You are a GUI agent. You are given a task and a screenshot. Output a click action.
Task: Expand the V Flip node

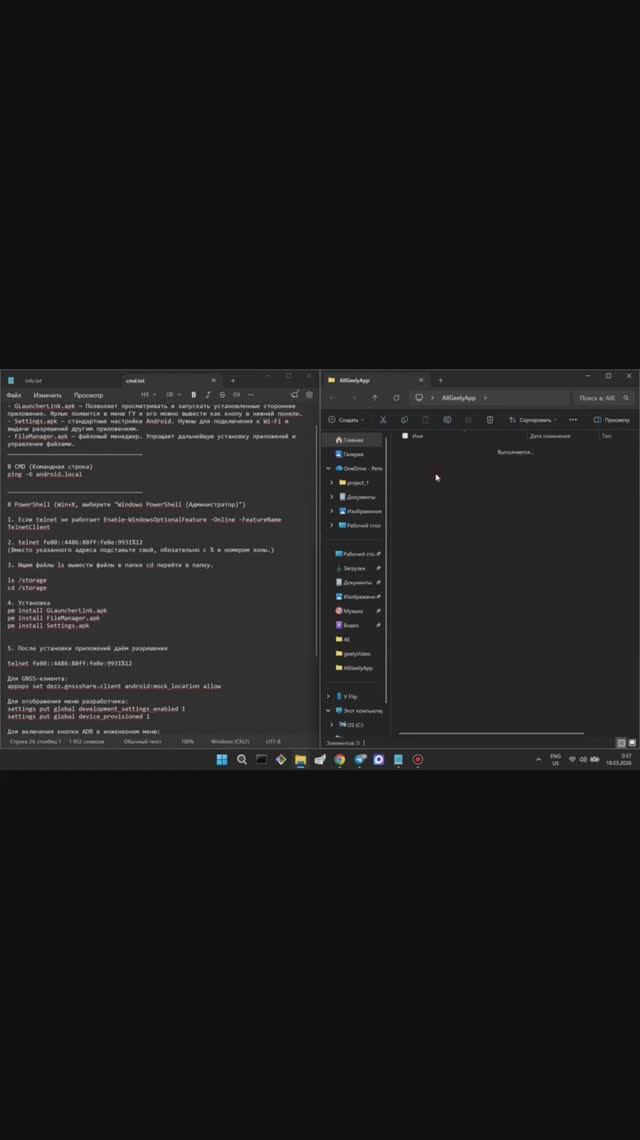click(x=328, y=696)
